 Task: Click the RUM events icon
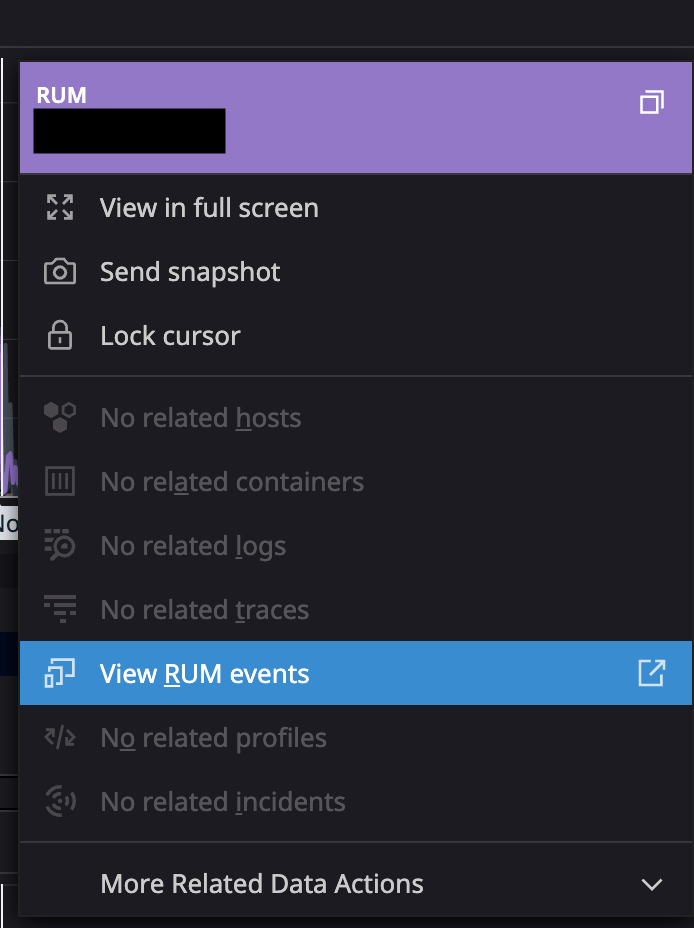(60, 674)
